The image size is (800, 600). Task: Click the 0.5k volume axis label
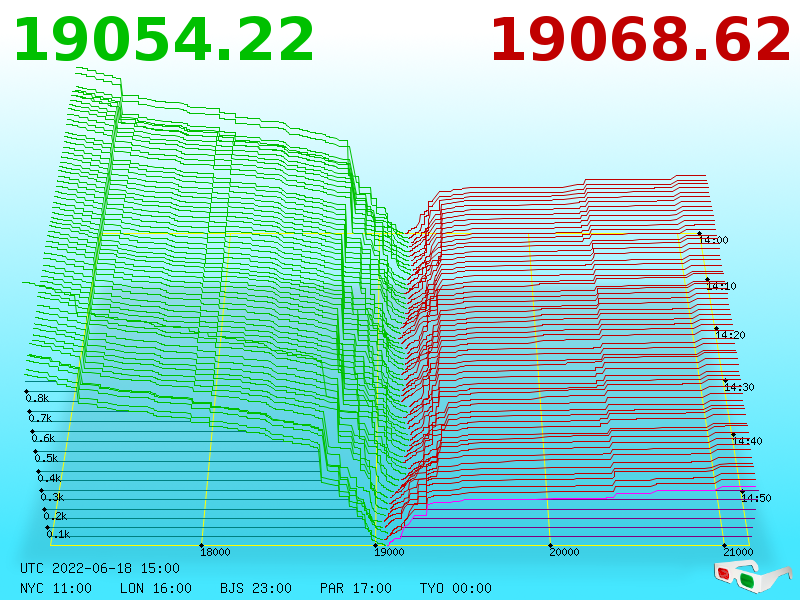[46, 458]
